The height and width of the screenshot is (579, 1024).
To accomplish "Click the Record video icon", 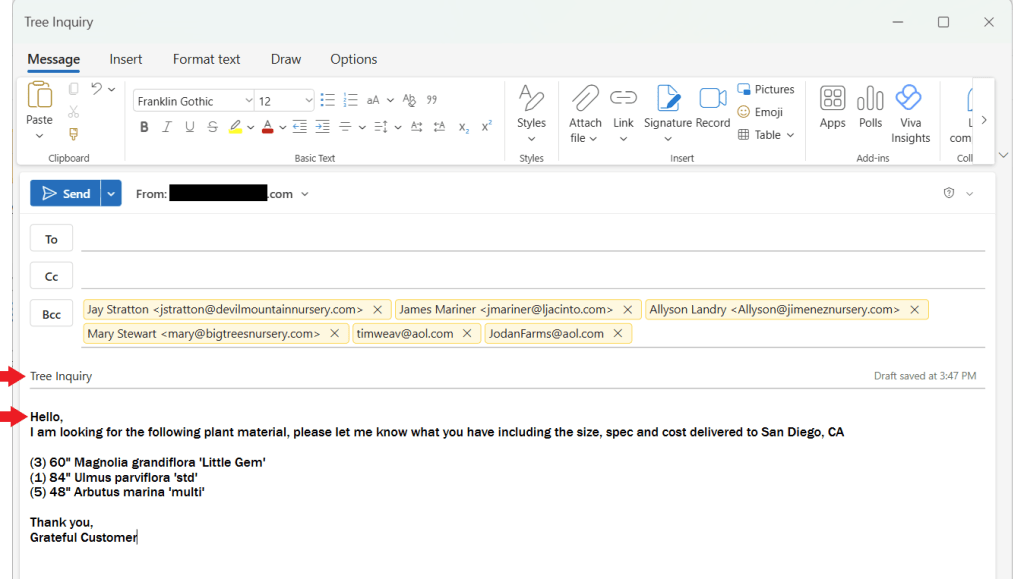I will [713, 98].
